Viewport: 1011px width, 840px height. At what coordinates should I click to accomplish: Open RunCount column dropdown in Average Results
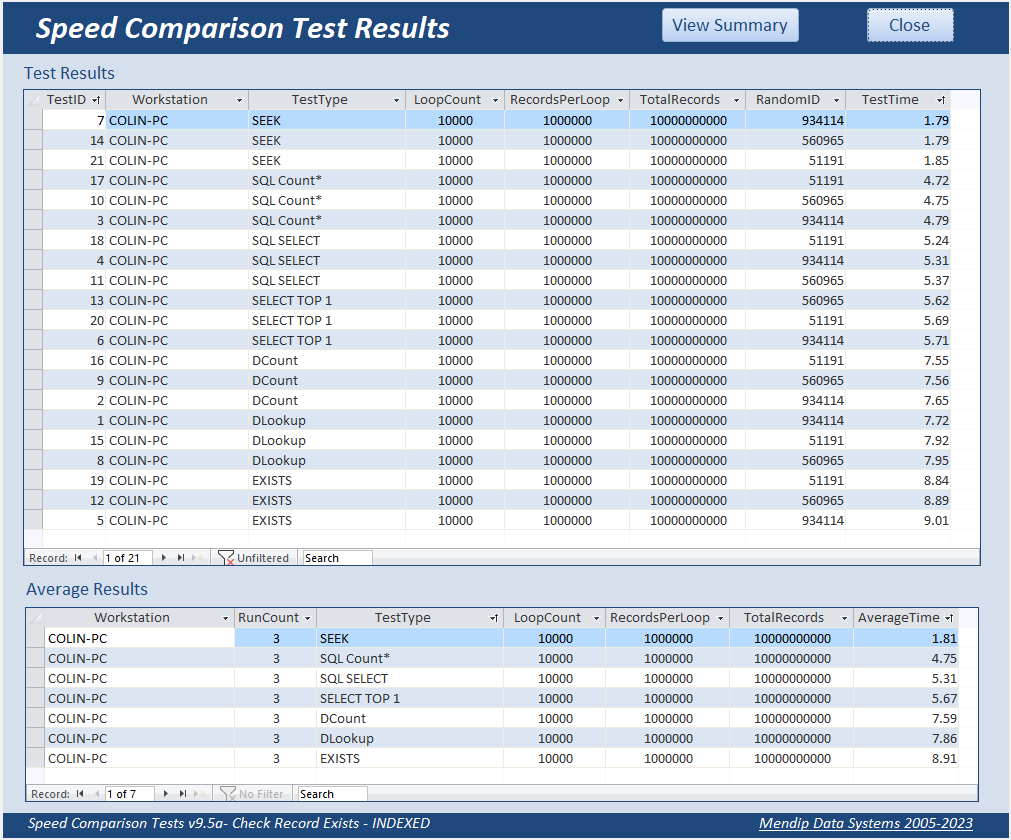point(308,618)
